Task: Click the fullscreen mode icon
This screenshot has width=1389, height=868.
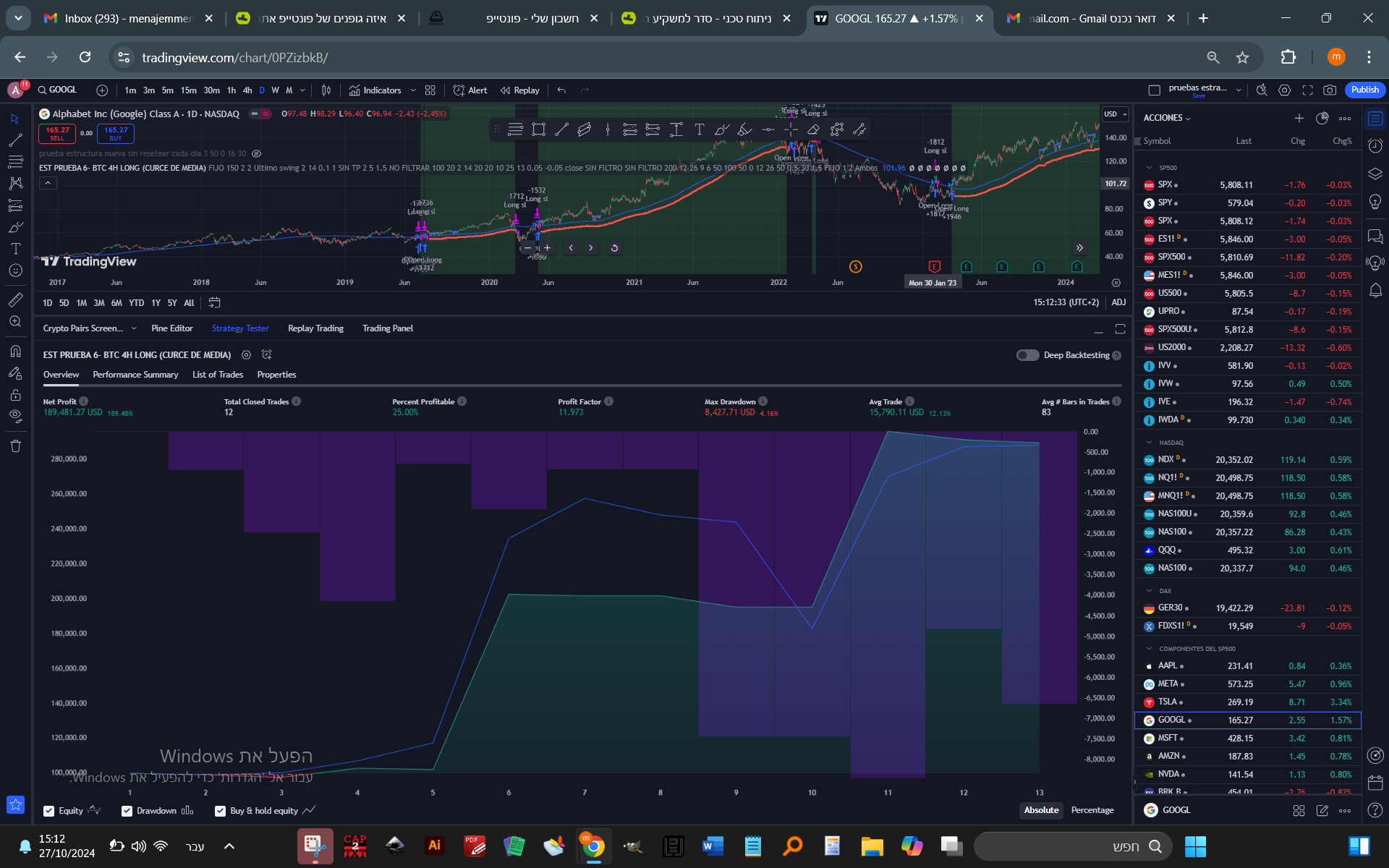Action: click(1307, 90)
